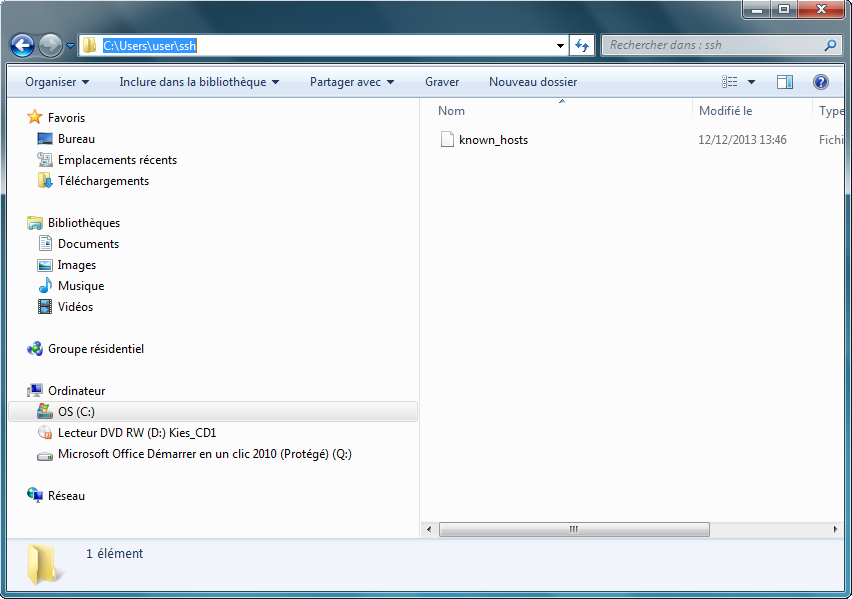Click the change view icon
852x599 pixels.
(730, 82)
